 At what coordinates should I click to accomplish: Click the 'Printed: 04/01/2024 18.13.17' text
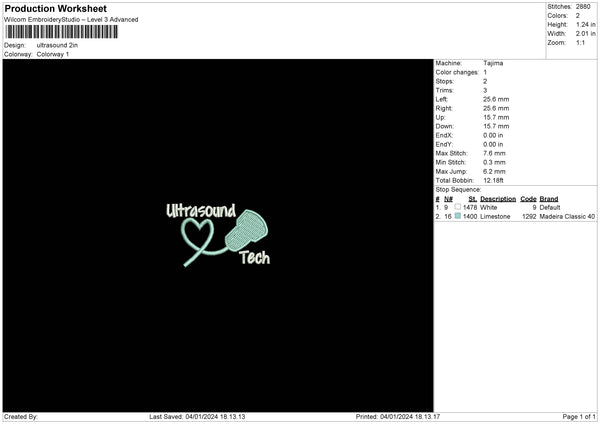coord(398,417)
